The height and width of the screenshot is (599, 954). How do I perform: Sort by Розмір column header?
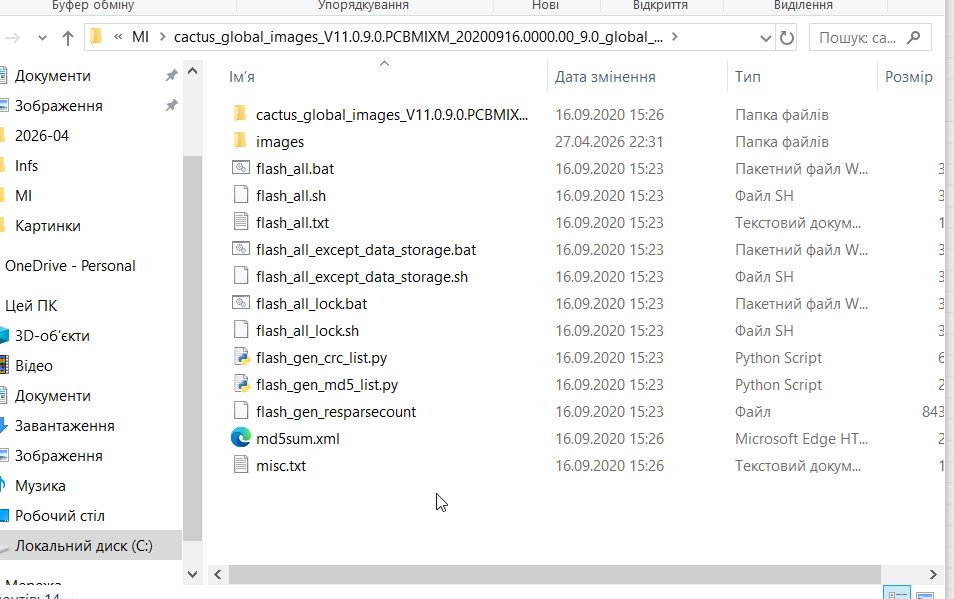coord(908,77)
